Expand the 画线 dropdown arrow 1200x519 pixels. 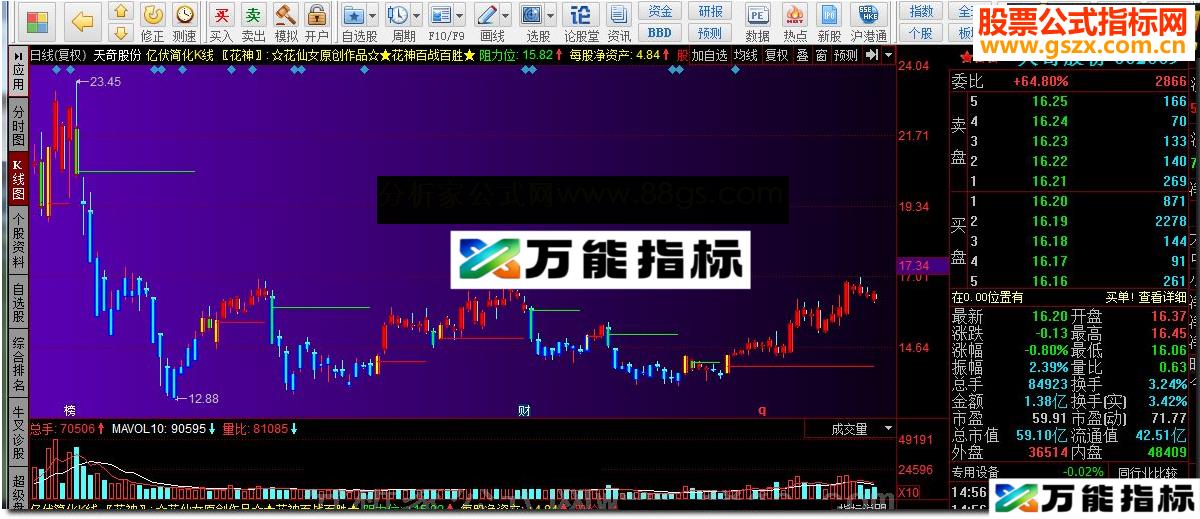point(504,16)
